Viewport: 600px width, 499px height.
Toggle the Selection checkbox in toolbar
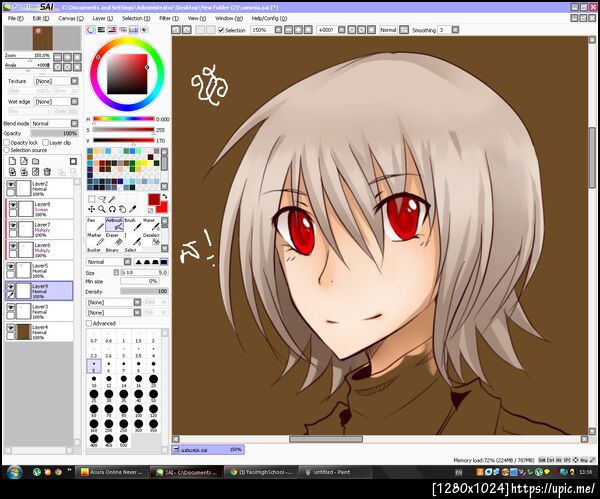click(221, 30)
